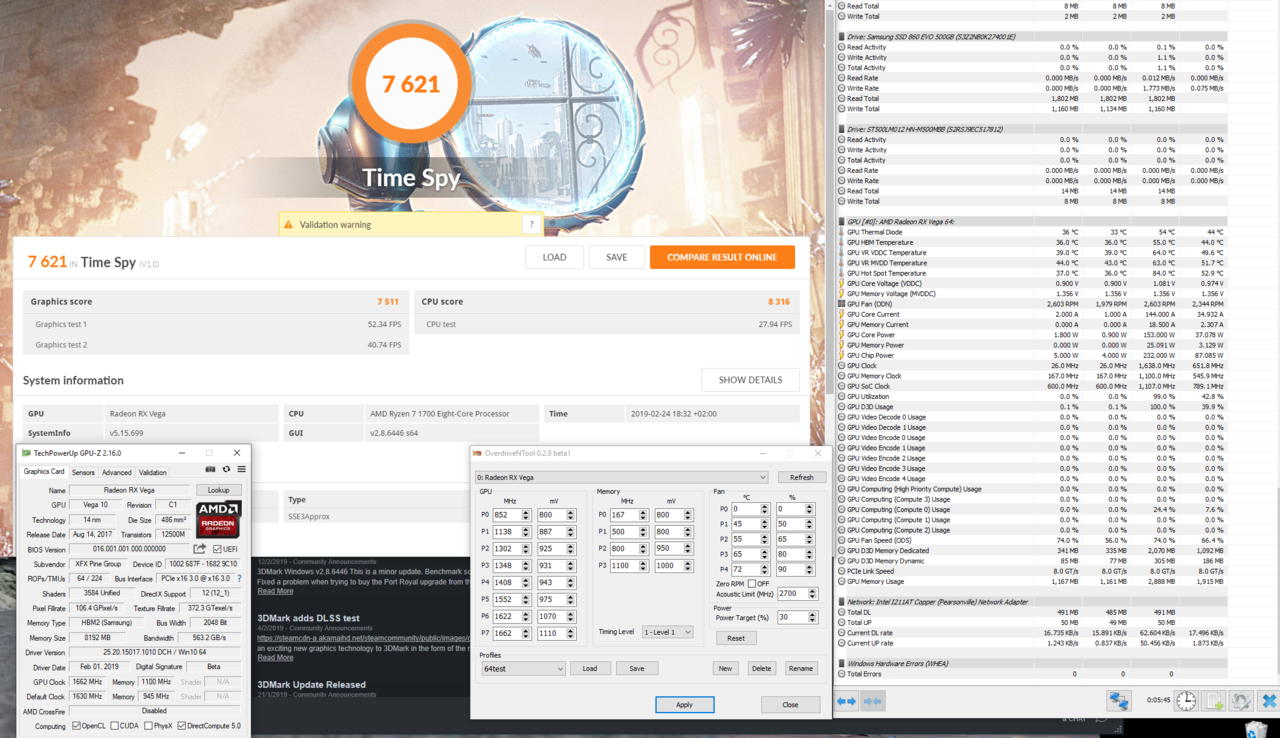
Task: Adjust Fan P4 percent spinner
Action: (810, 569)
